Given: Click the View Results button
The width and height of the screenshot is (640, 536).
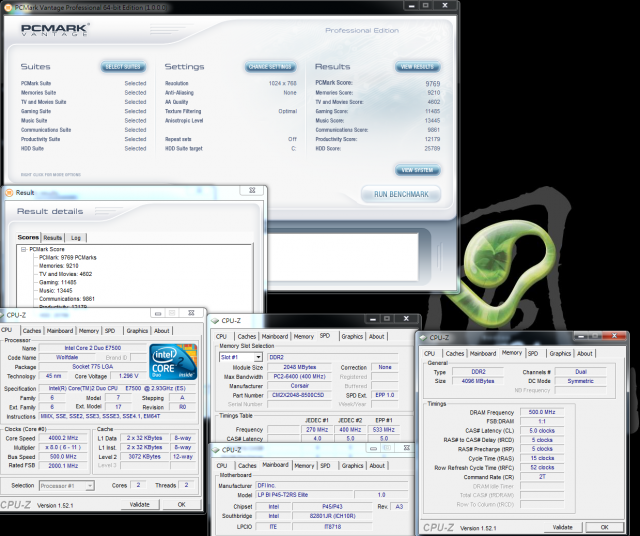Looking at the screenshot, I should [x=417, y=67].
